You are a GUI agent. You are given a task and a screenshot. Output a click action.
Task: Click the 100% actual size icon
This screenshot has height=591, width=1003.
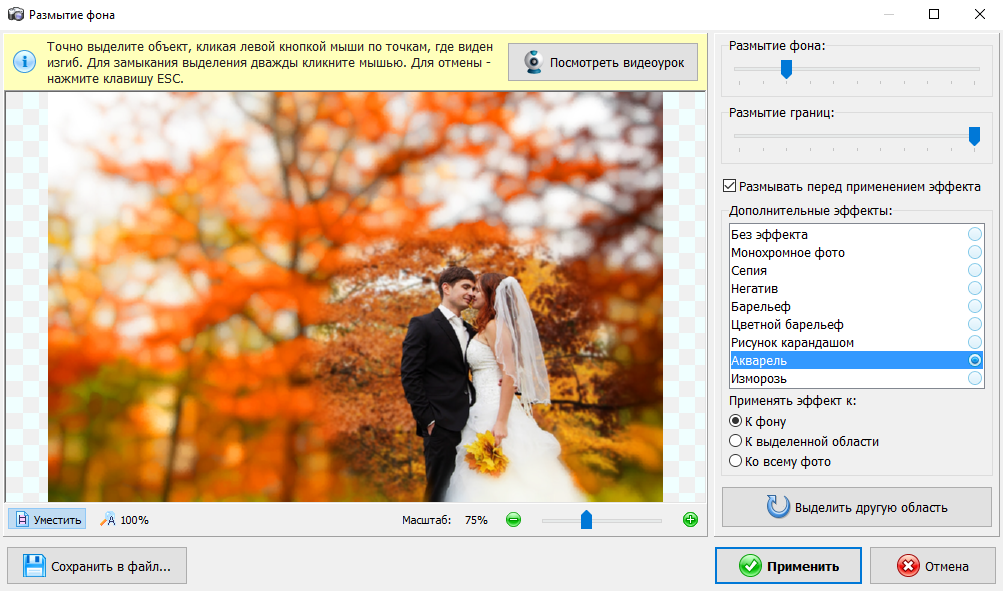tap(108, 520)
